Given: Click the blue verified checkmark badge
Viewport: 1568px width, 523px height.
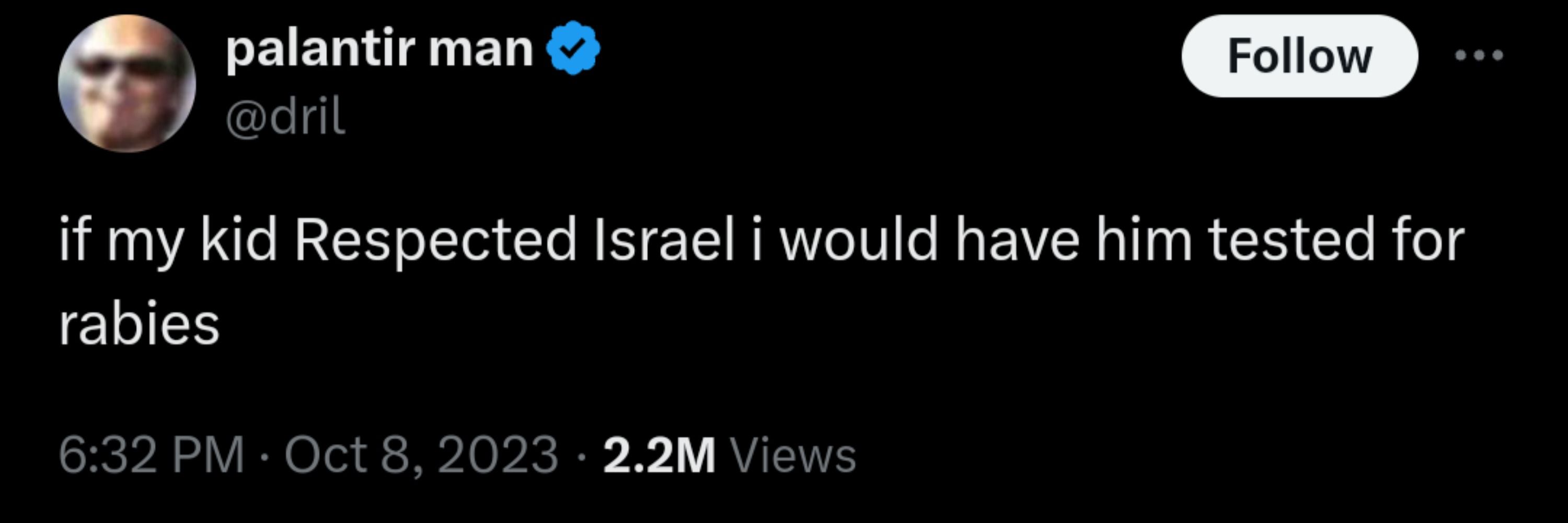Looking at the screenshot, I should [x=573, y=48].
